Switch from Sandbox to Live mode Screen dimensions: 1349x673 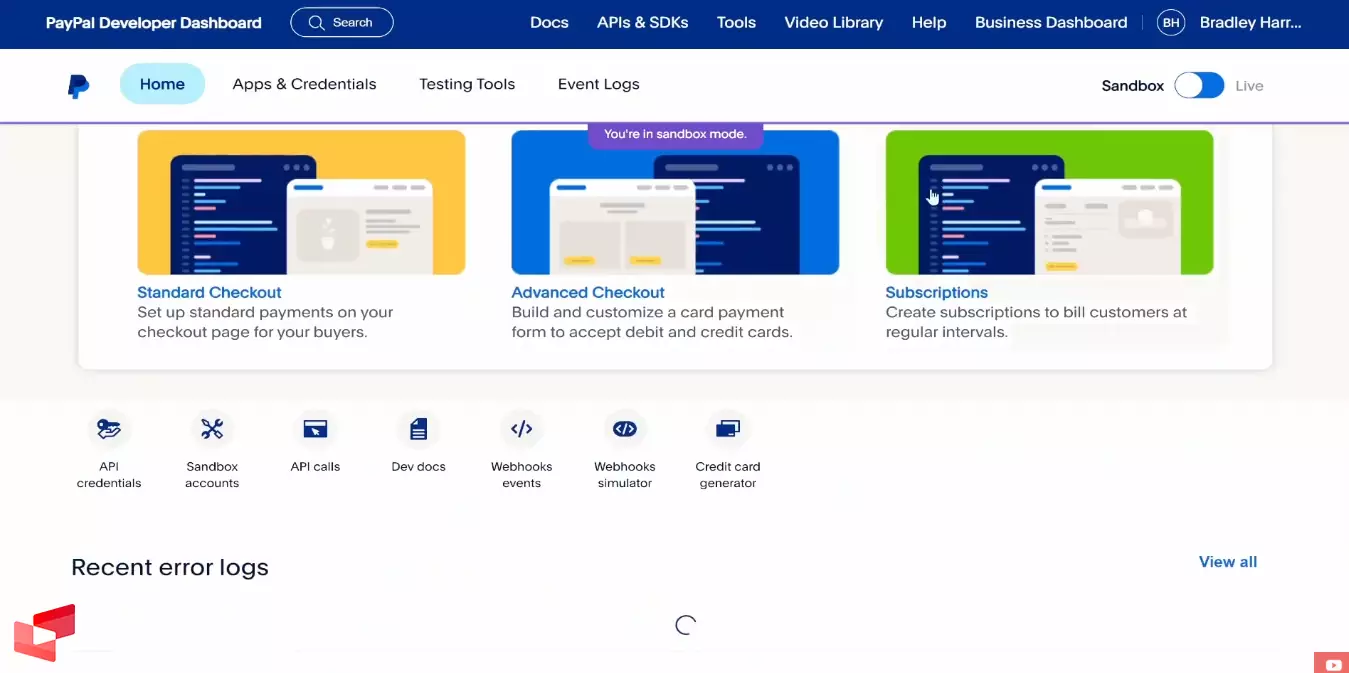click(1199, 85)
